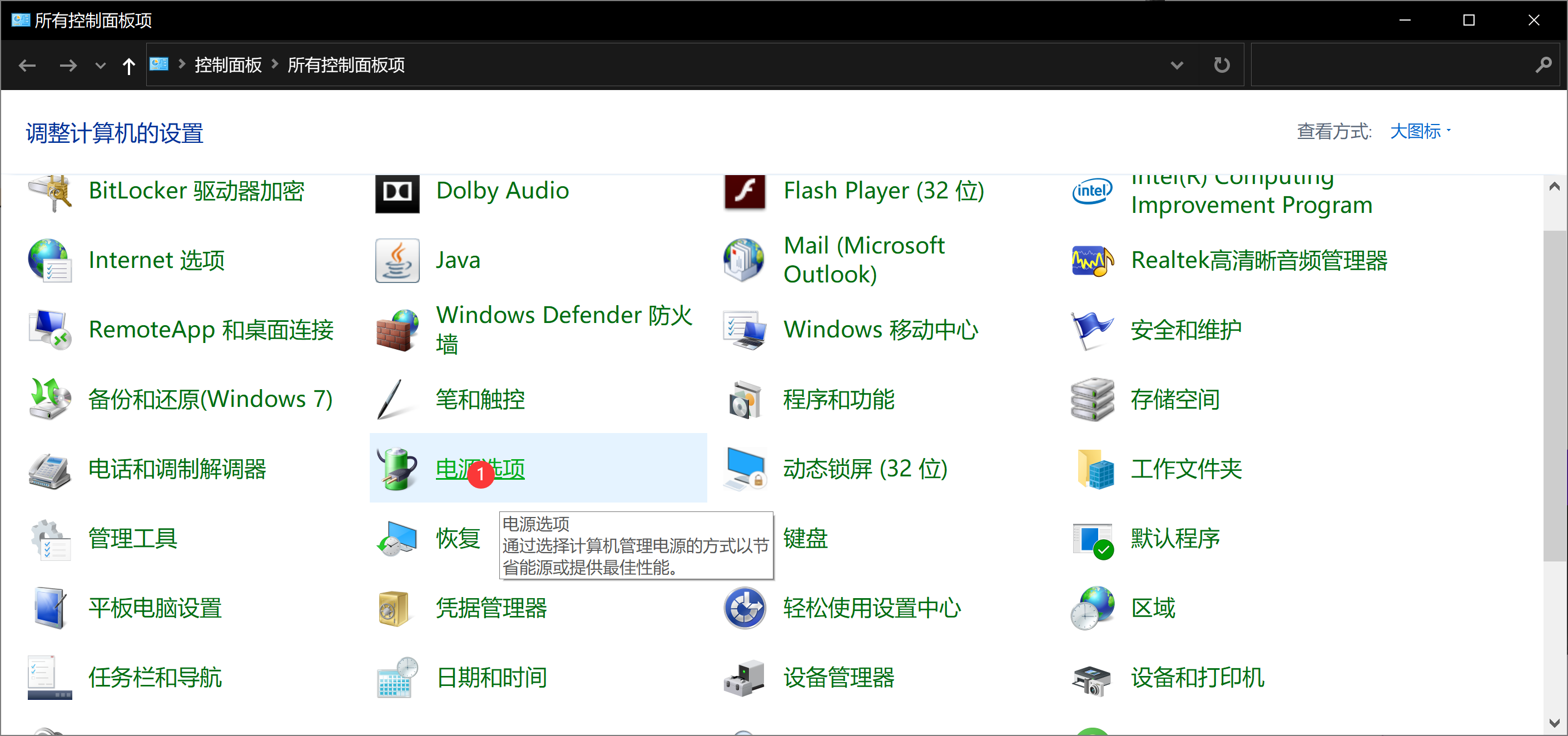Open the Java control panel icon
This screenshot has height=736, width=1568.
coord(397,261)
